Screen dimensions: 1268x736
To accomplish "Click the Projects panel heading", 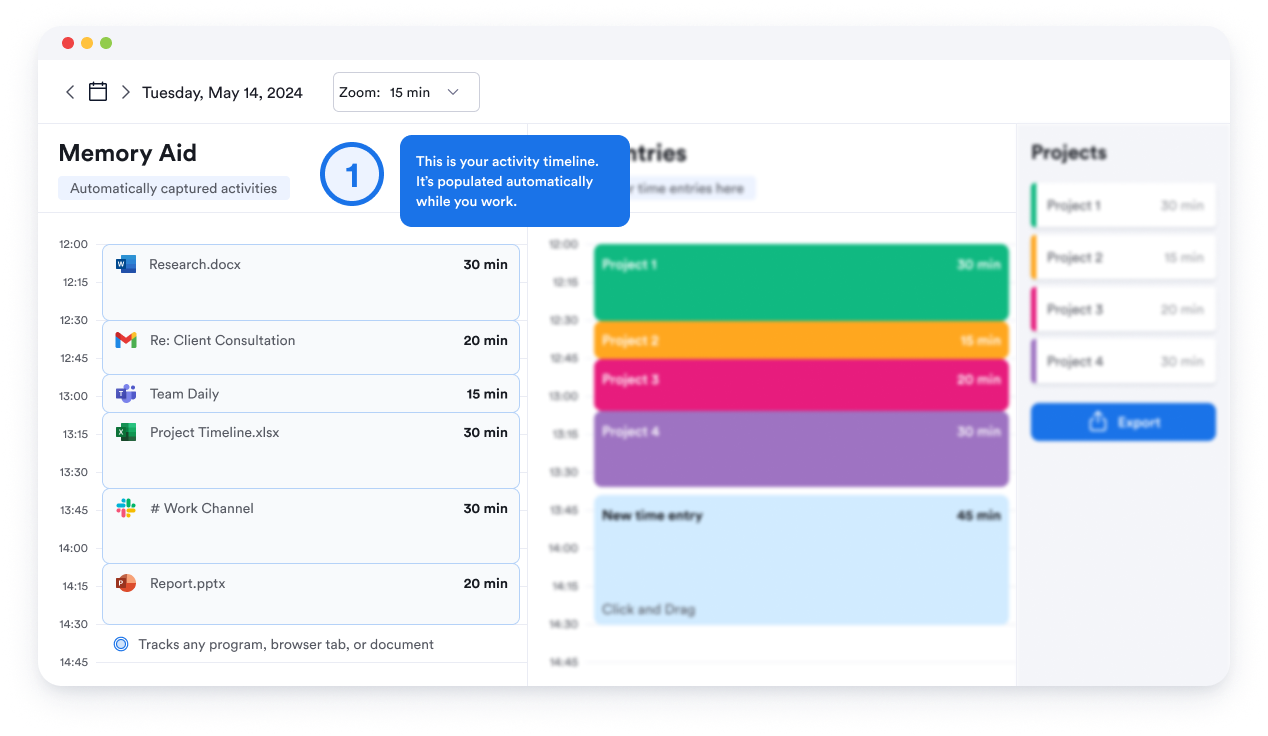I will pos(1069,153).
